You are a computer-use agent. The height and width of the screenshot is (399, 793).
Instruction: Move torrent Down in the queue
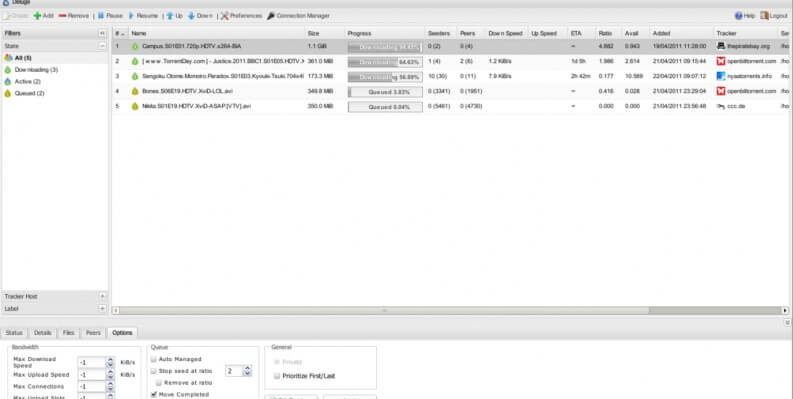point(200,16)
